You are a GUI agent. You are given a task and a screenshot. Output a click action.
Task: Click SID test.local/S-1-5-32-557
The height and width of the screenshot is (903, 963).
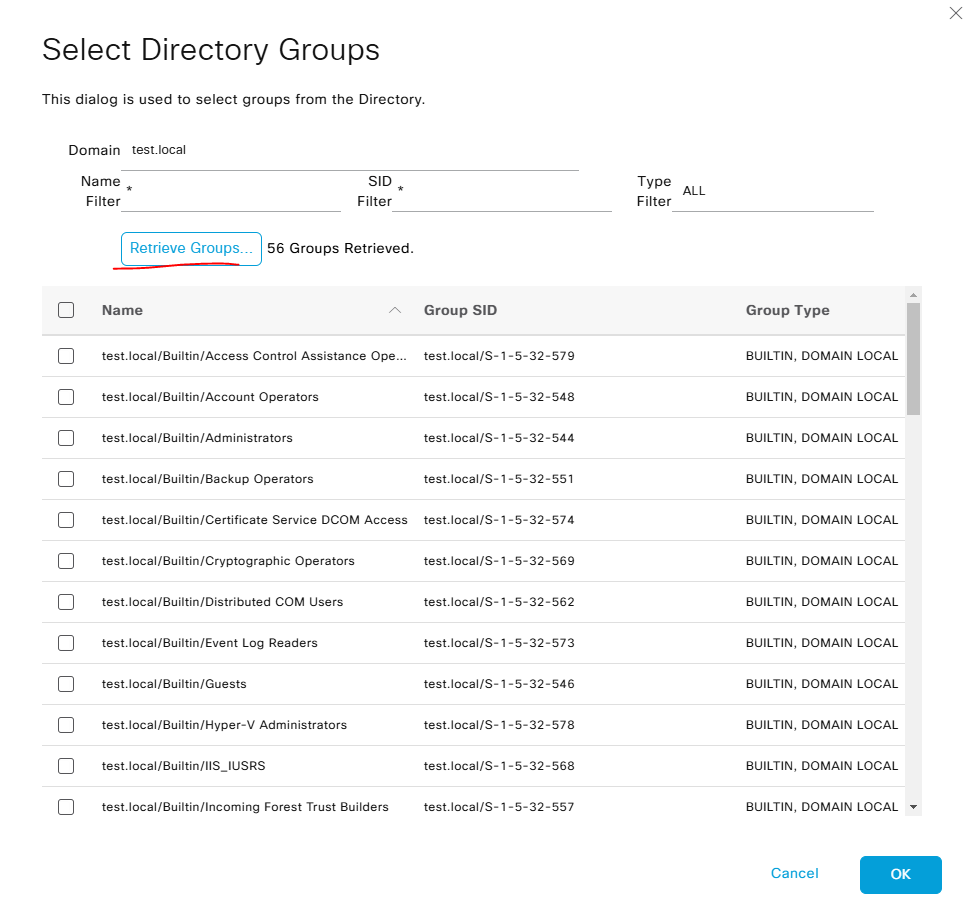499,807
